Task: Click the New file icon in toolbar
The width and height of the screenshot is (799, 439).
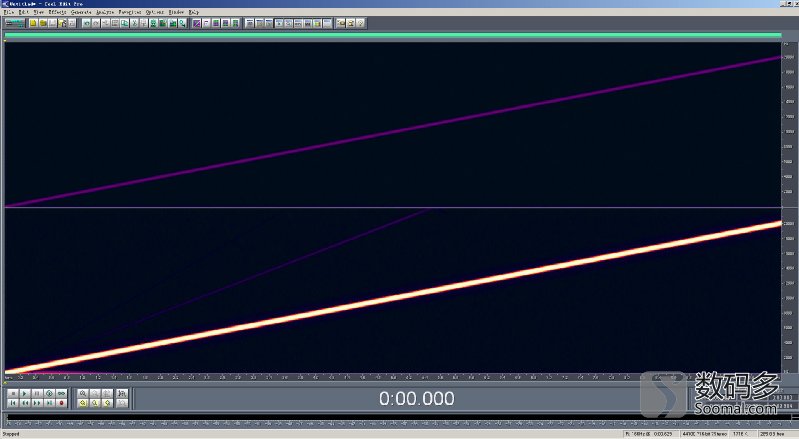Action: tap(33, 23)
